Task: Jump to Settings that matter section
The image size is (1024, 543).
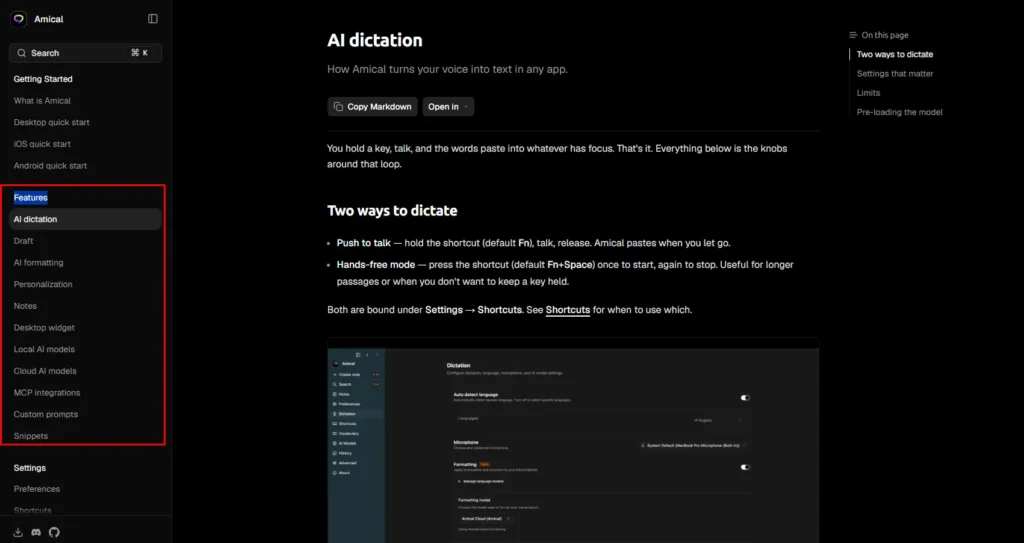Action: pos(895,73)
